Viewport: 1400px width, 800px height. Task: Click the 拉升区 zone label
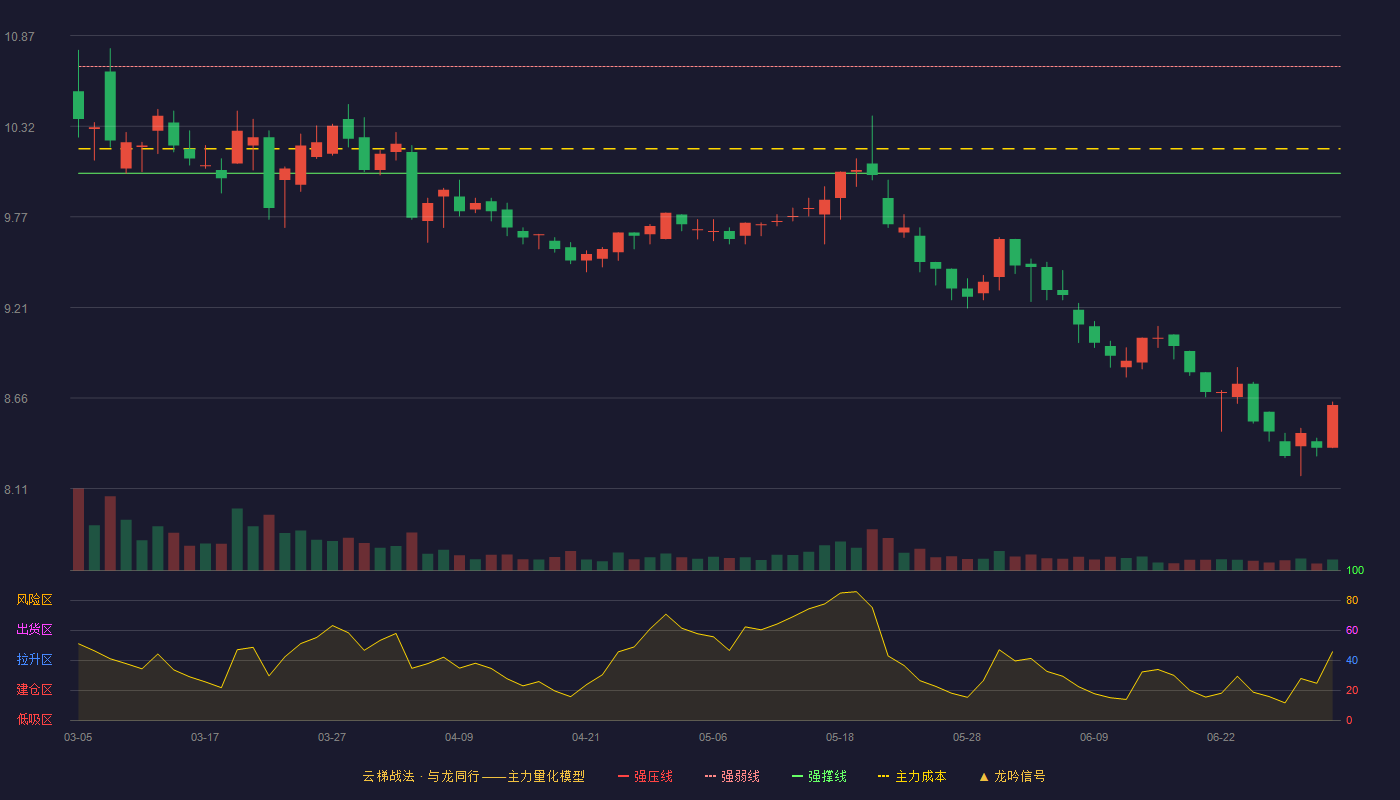pos(34,660)
